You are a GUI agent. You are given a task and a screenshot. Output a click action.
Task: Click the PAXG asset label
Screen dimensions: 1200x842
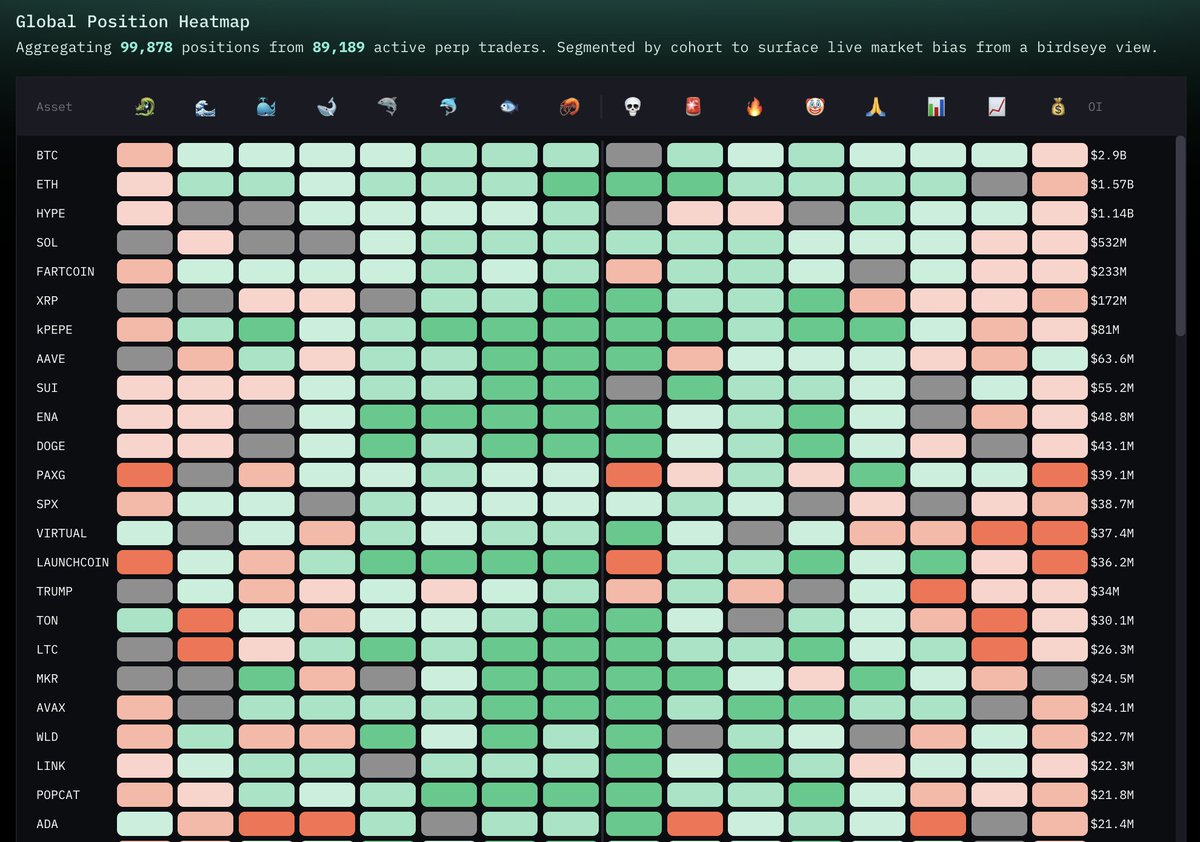pyautogui.click(x=51, y=475)
